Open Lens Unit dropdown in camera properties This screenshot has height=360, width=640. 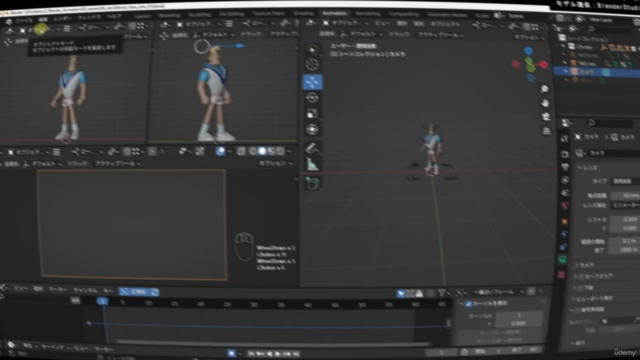626,205
